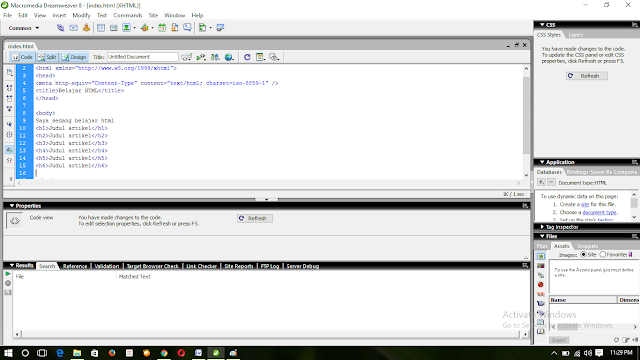Open File Explorer in Windows taskbar
Viewport: 640px width, 360px height.
pos(77,353)
